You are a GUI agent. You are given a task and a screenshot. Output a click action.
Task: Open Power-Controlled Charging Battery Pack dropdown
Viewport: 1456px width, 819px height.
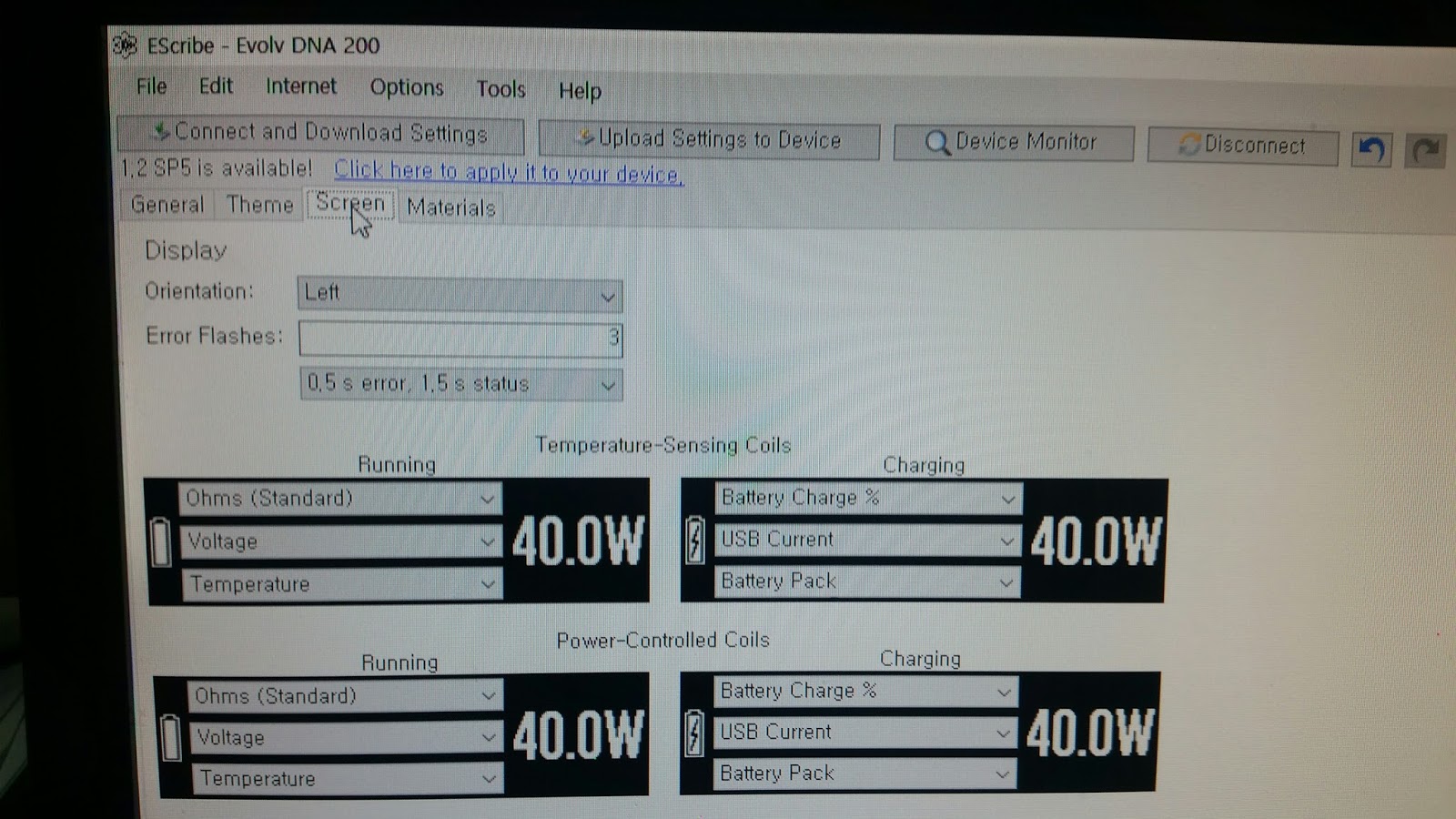[x=864, y=773]
